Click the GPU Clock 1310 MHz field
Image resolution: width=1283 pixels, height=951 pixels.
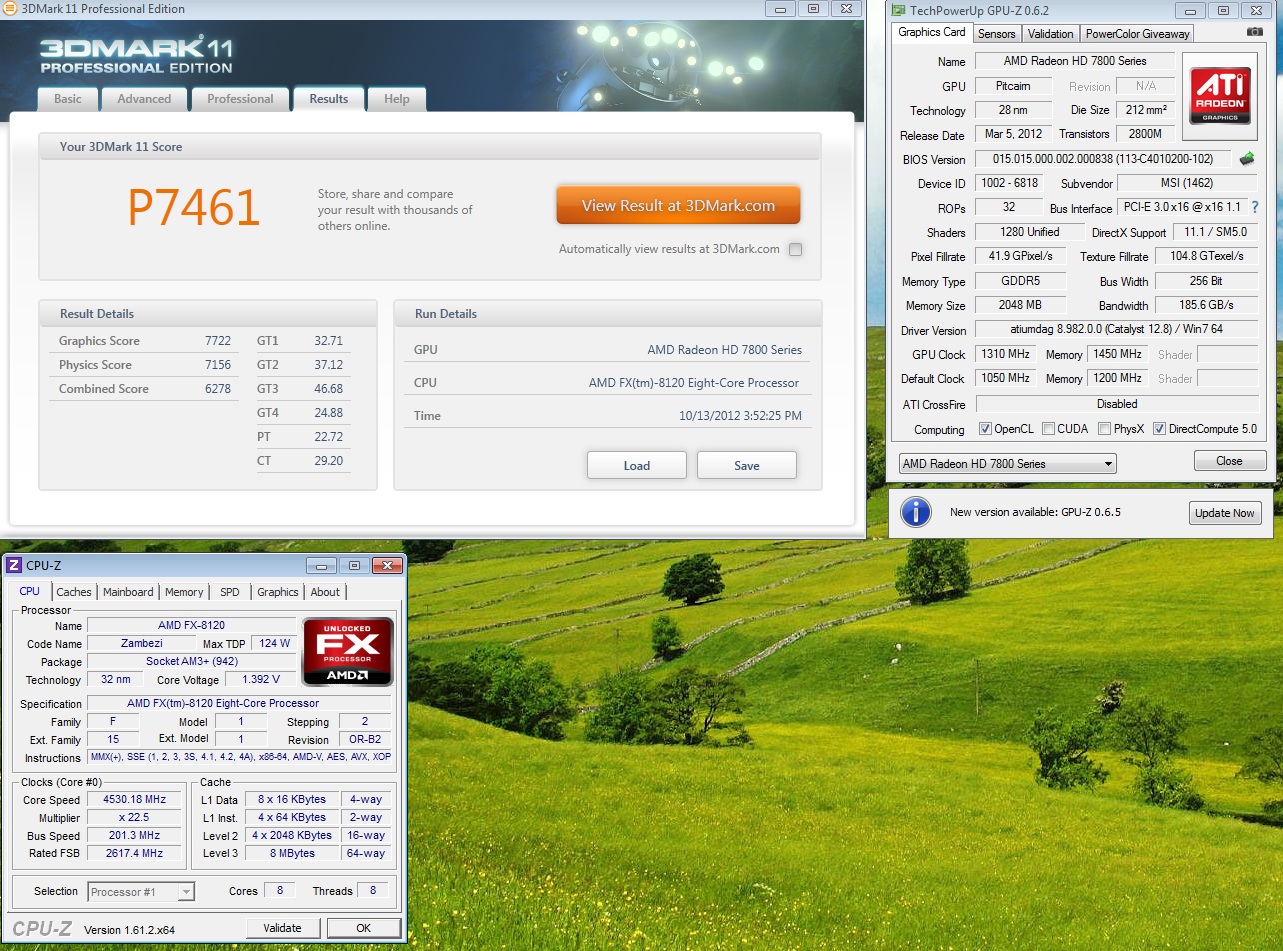click(1007, 354)
